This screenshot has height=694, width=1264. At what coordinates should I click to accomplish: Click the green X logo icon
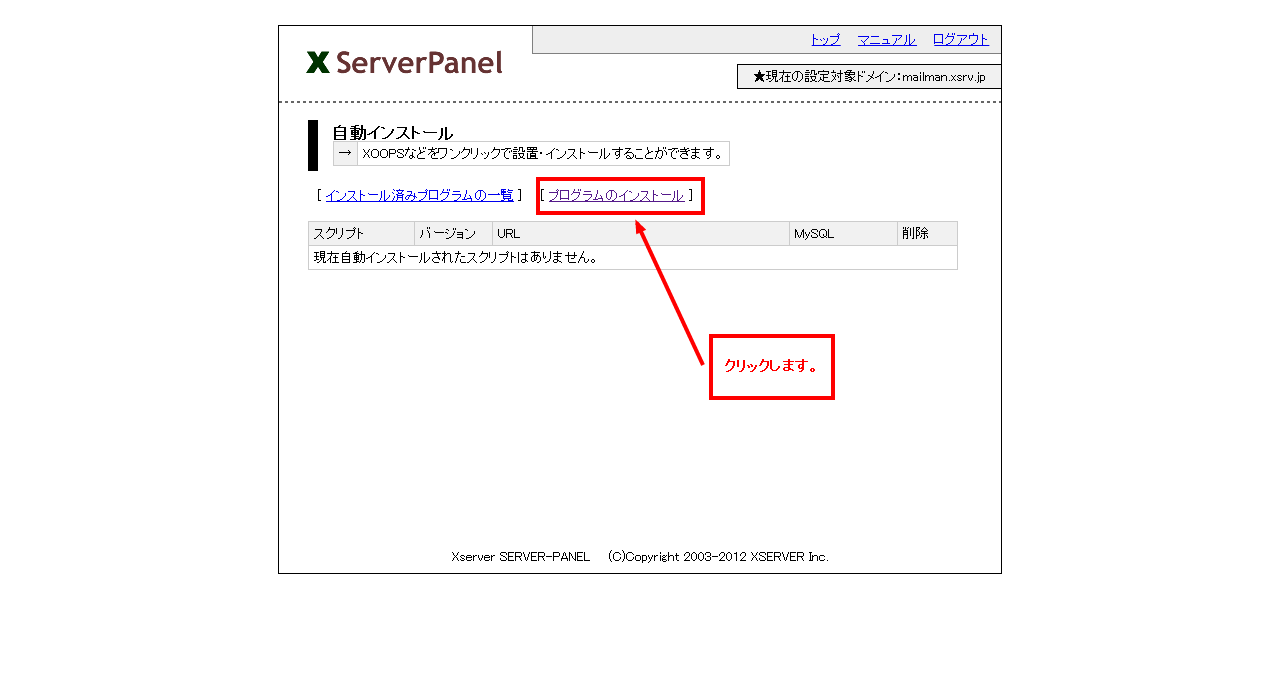click(318, 63)
